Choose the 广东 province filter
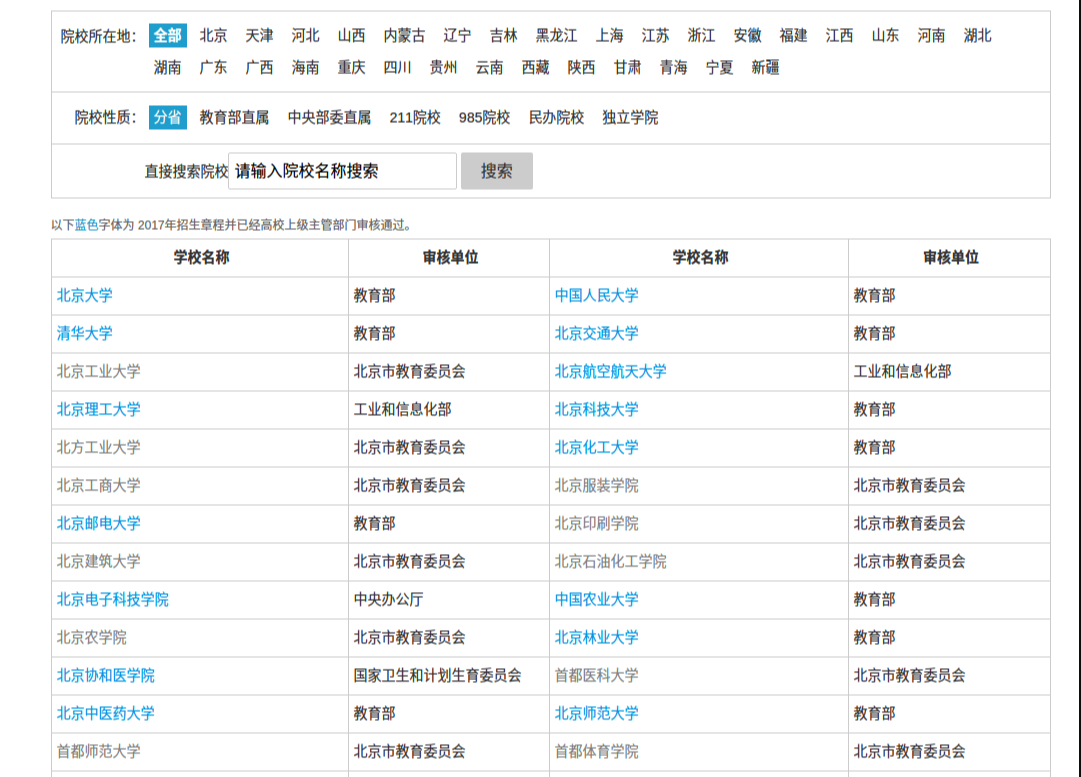Image resolution: width=1081 pixels, height=777 pixels. (x=213, y=67)
